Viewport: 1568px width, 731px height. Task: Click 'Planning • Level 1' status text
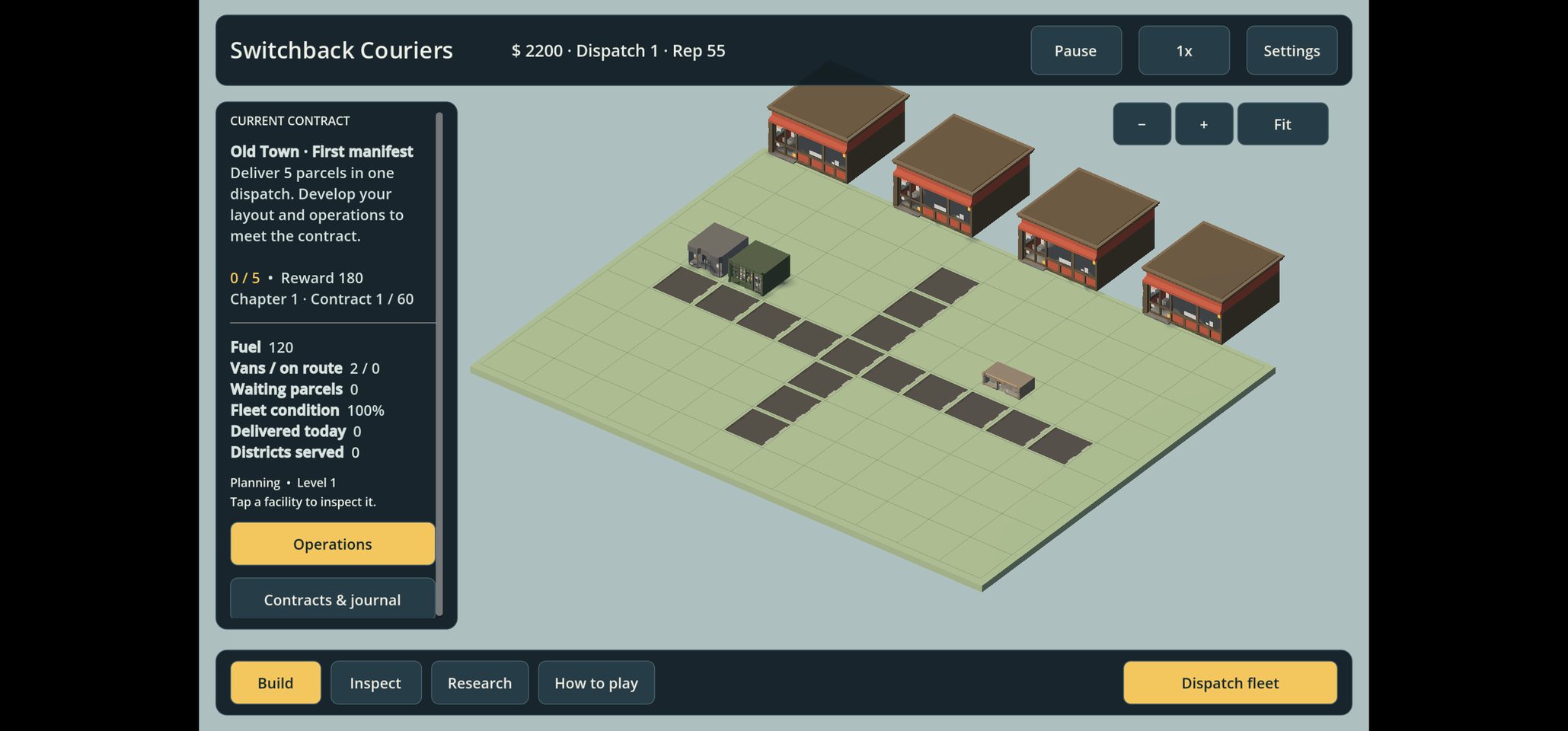tap(283, 483)
